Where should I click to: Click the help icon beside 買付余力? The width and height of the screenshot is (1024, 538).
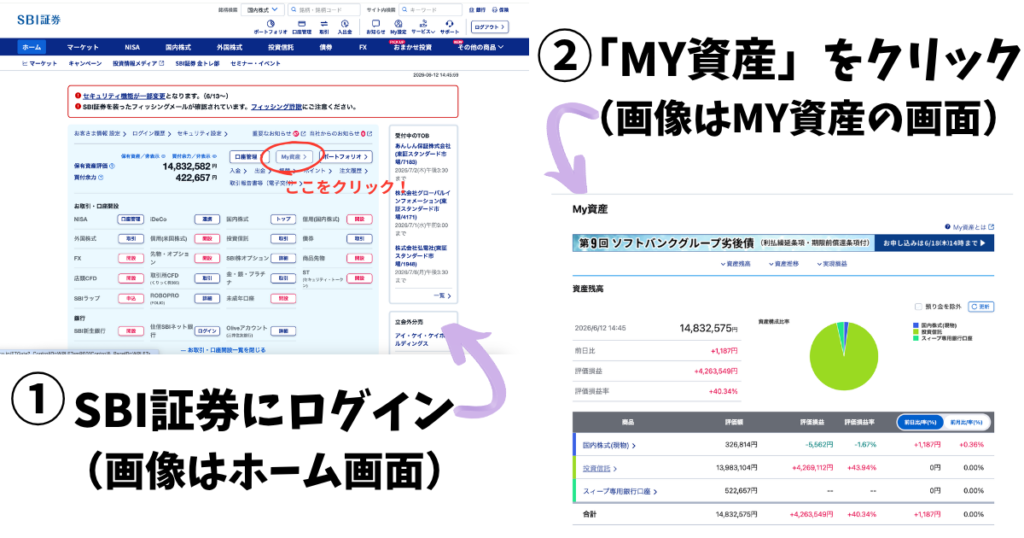tap(100, 177)
